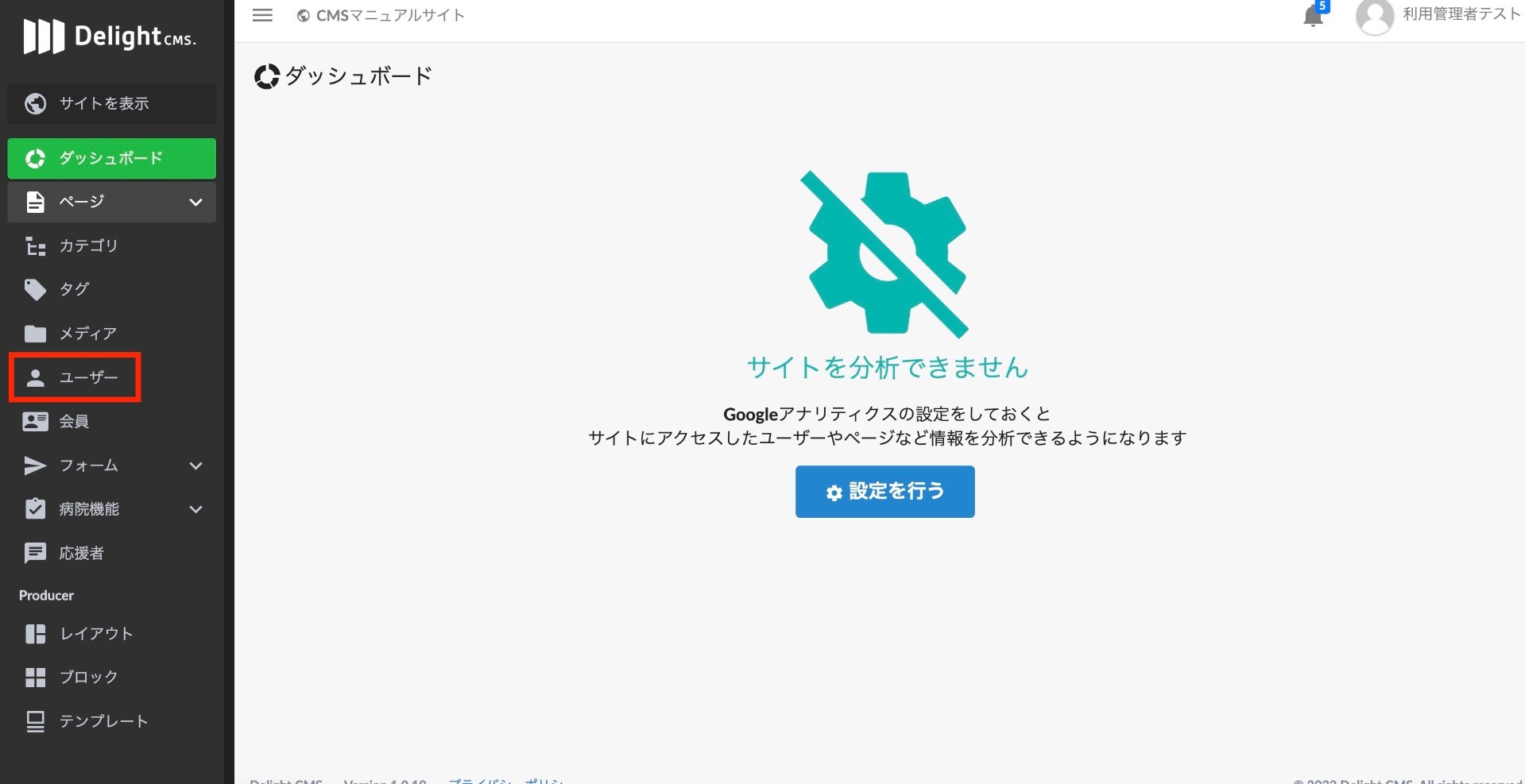Select the レイアウト layout icon

coord(35,633)
